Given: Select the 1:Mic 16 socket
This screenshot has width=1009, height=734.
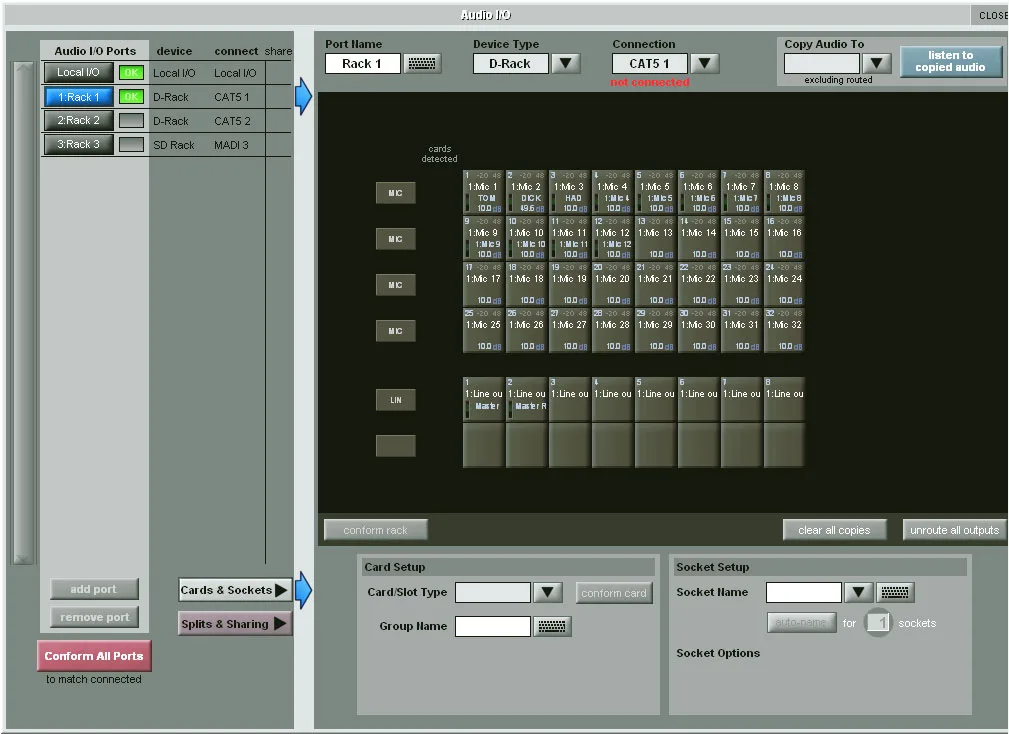Looking at the screenshot, I should 784,238.
